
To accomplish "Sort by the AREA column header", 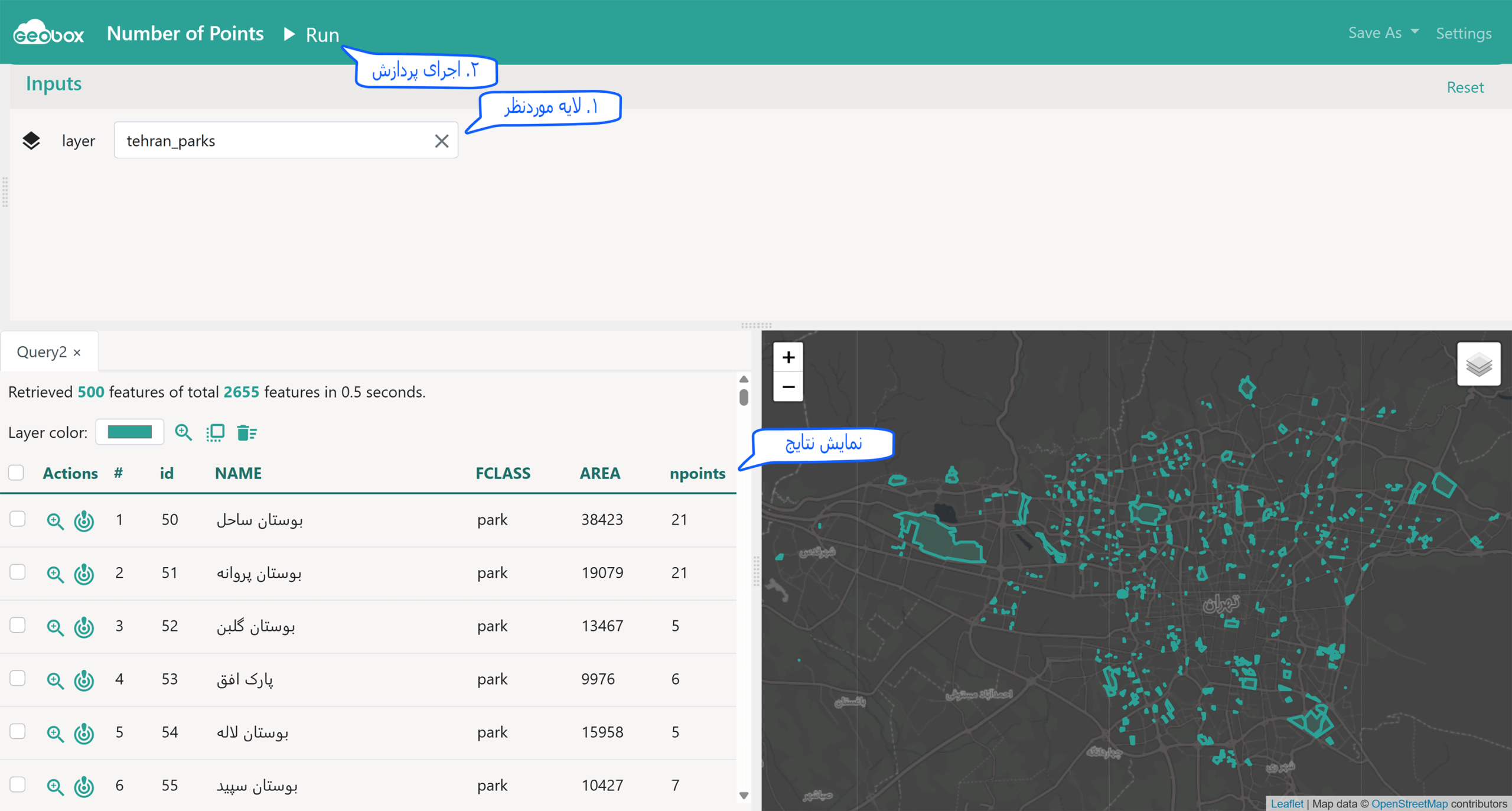I will 600,473.
